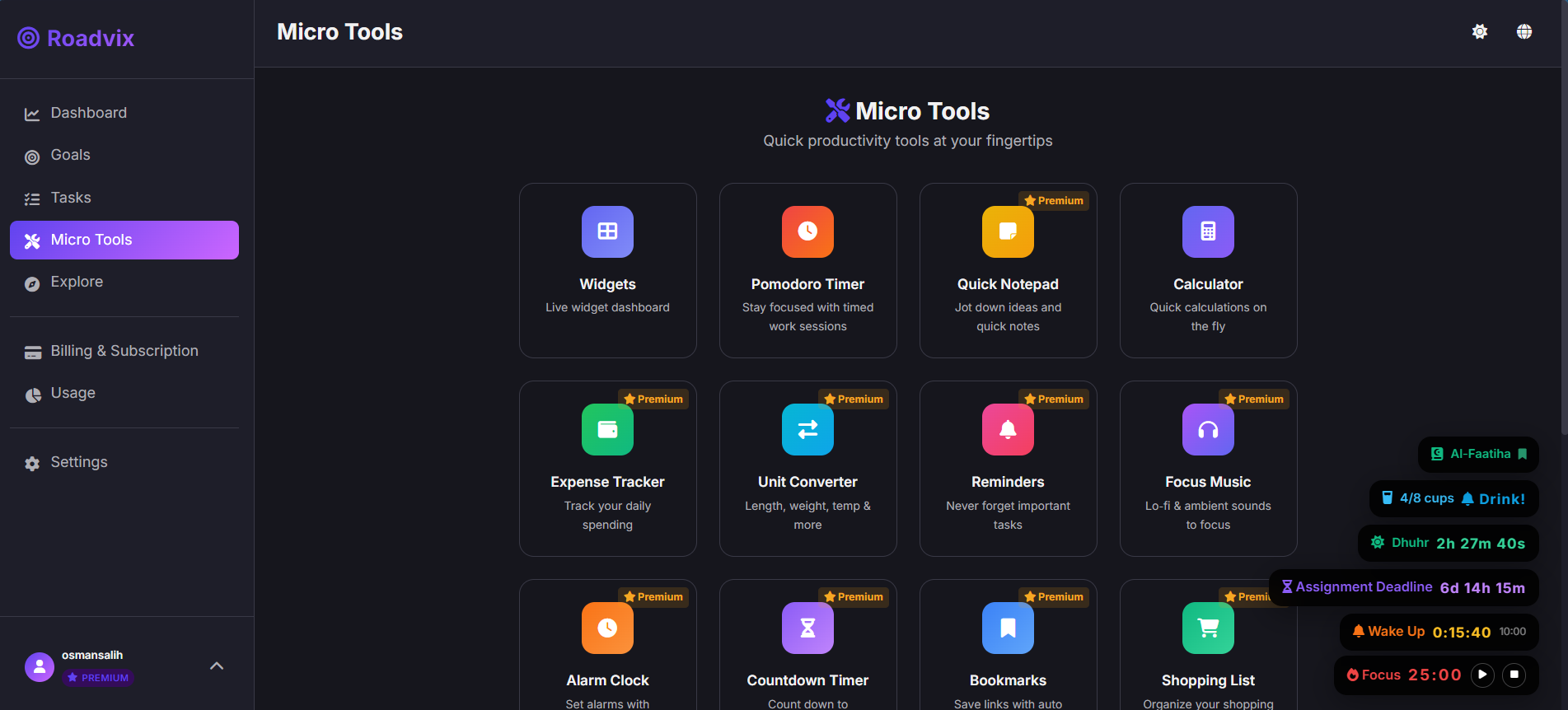Viewport: 1568px width, 710px height.
Task: Click 'Length, weight, temp & more' description
Action: coord(807,516)
